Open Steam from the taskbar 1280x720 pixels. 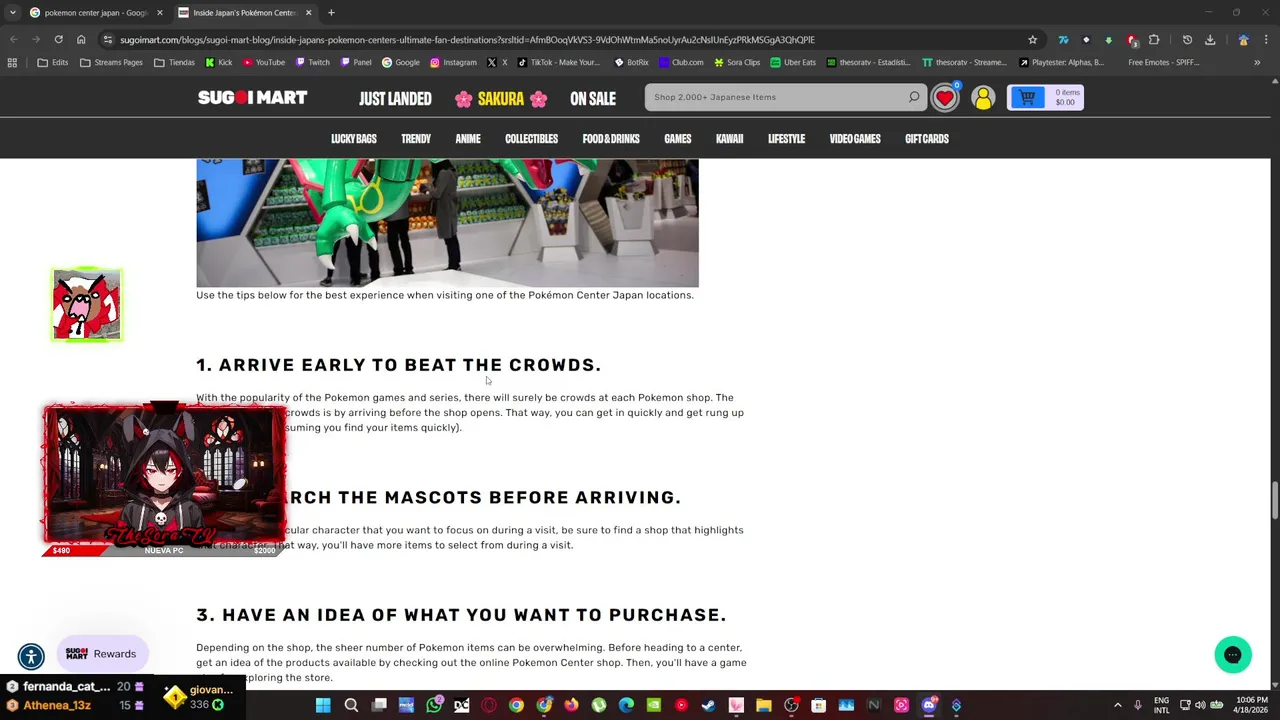[709, 706]
